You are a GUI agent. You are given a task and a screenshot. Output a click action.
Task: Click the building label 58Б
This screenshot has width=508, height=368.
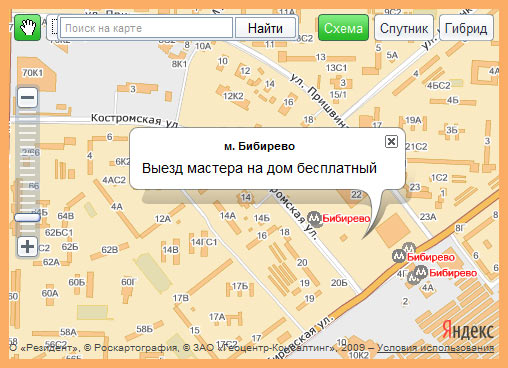144,329
